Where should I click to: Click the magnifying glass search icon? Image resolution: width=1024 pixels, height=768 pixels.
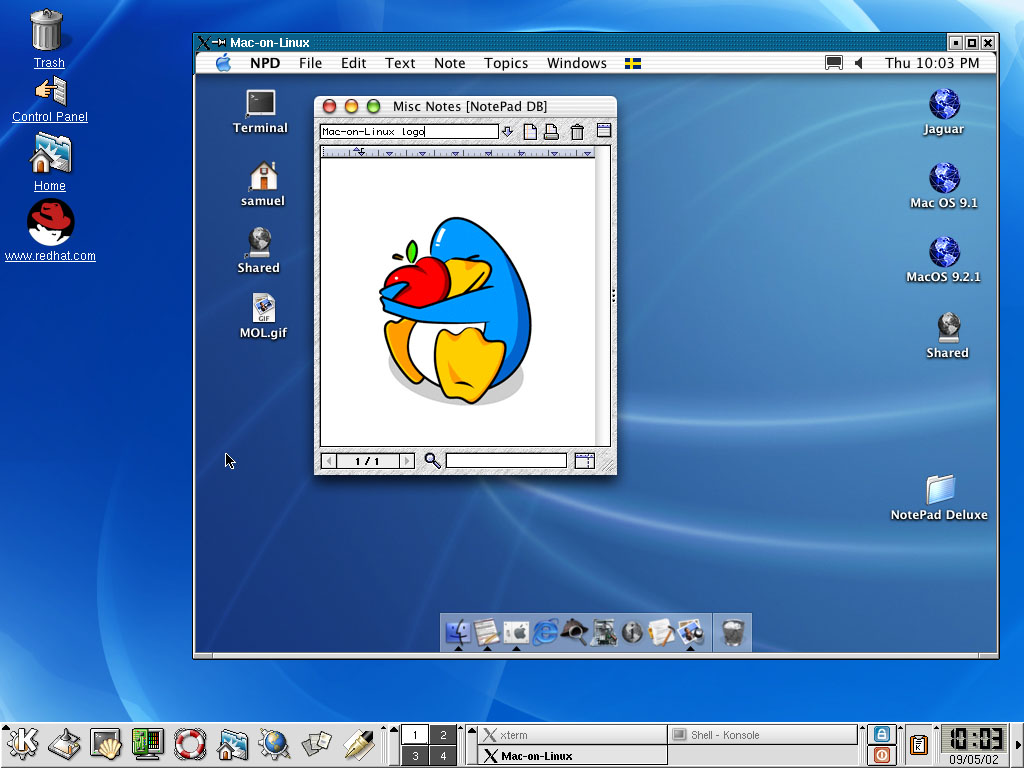(432, 461)
